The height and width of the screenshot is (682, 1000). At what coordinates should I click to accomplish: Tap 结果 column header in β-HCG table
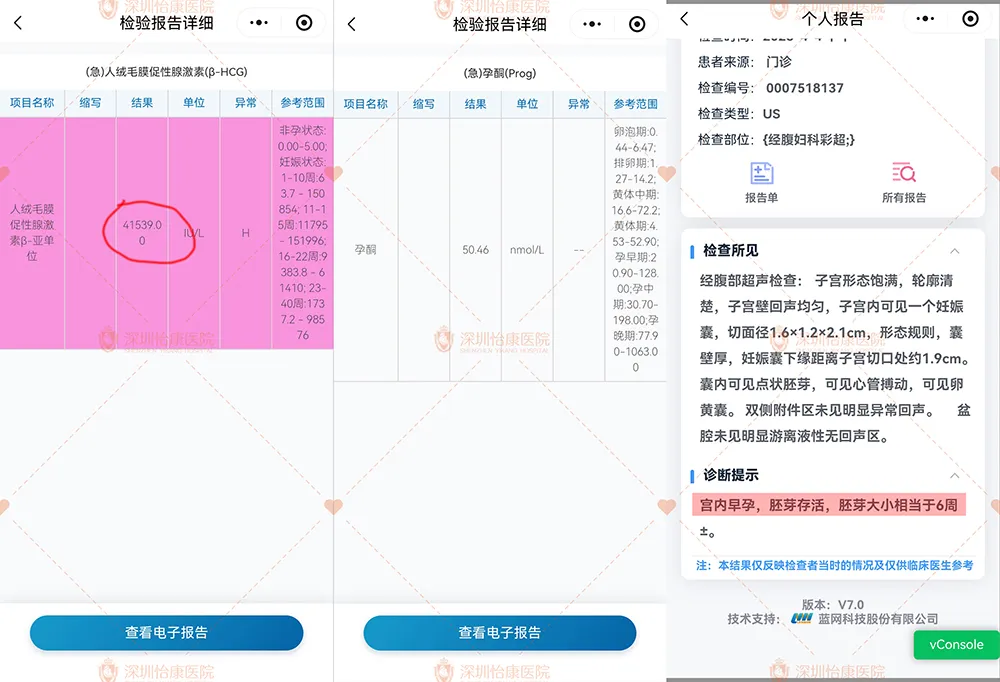[142, 102]
